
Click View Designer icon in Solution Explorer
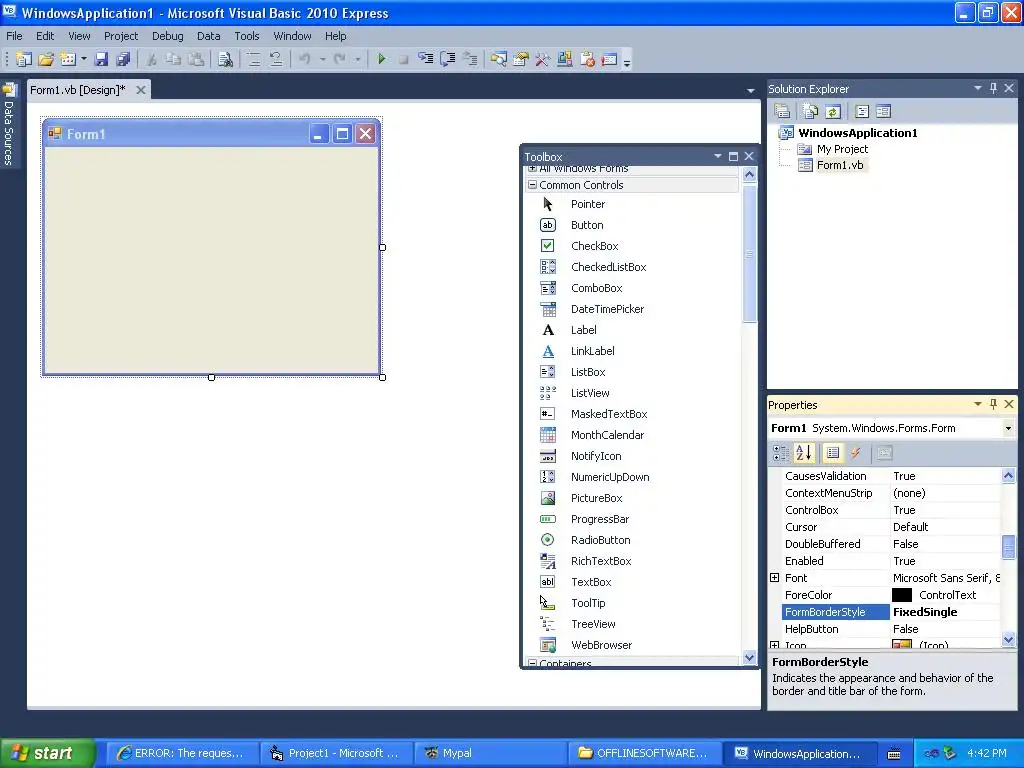[x=884, y=111]
